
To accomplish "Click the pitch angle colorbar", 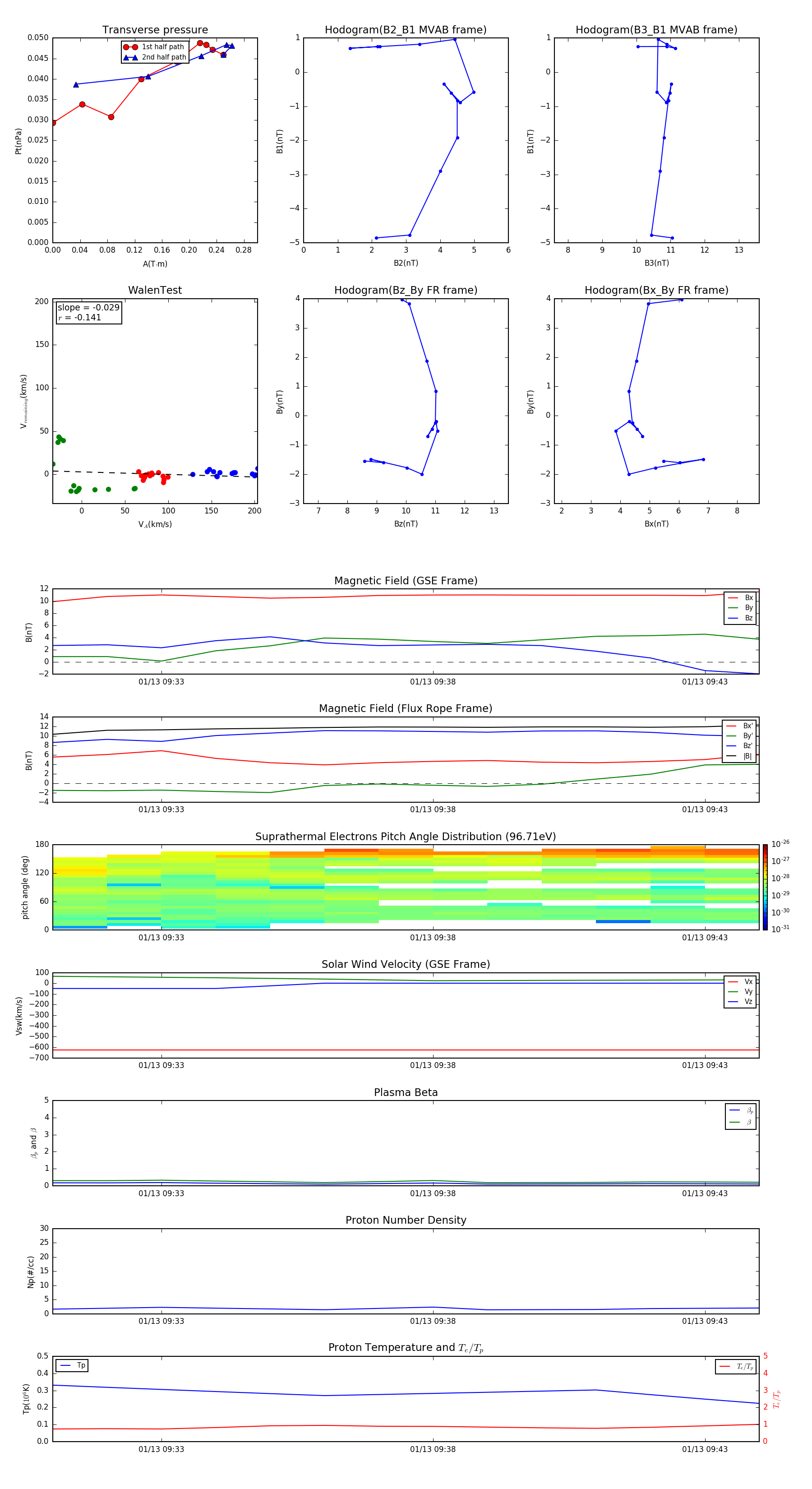I will coord(765,887).
